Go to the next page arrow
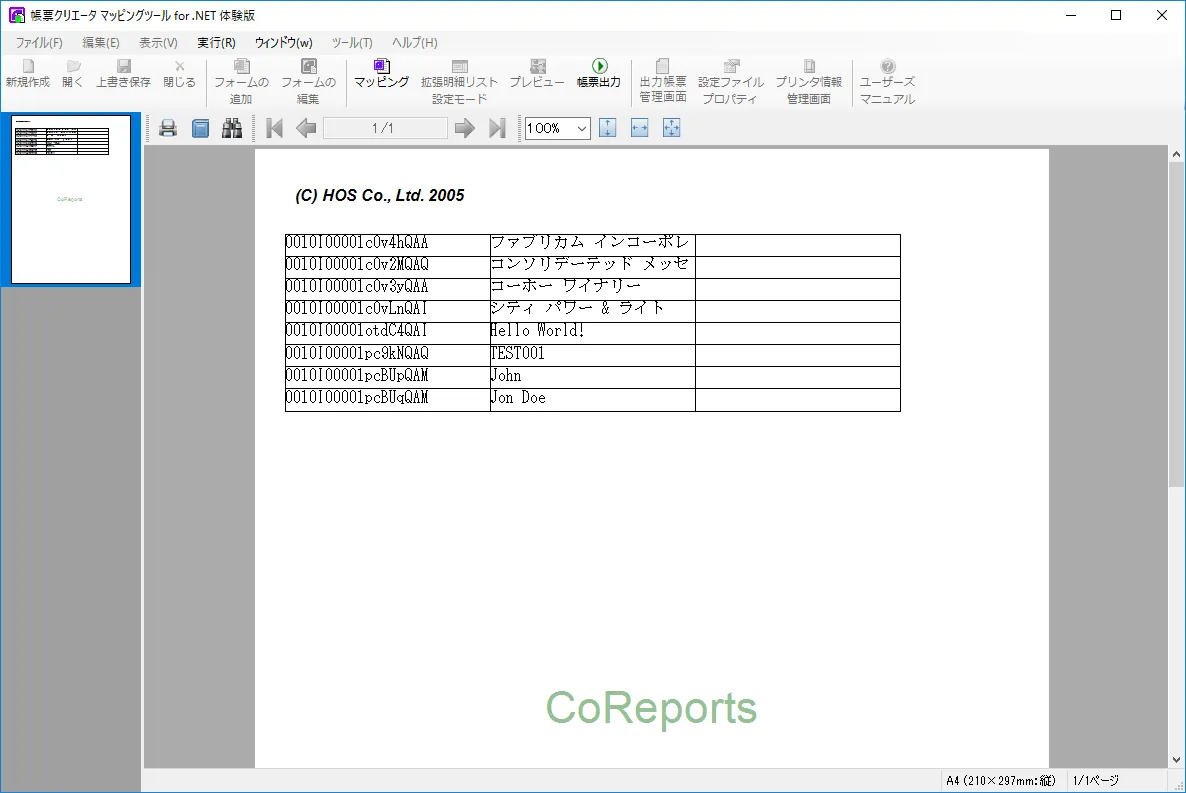The height and width of the screenshot is (793, 1186). (464, 128)
